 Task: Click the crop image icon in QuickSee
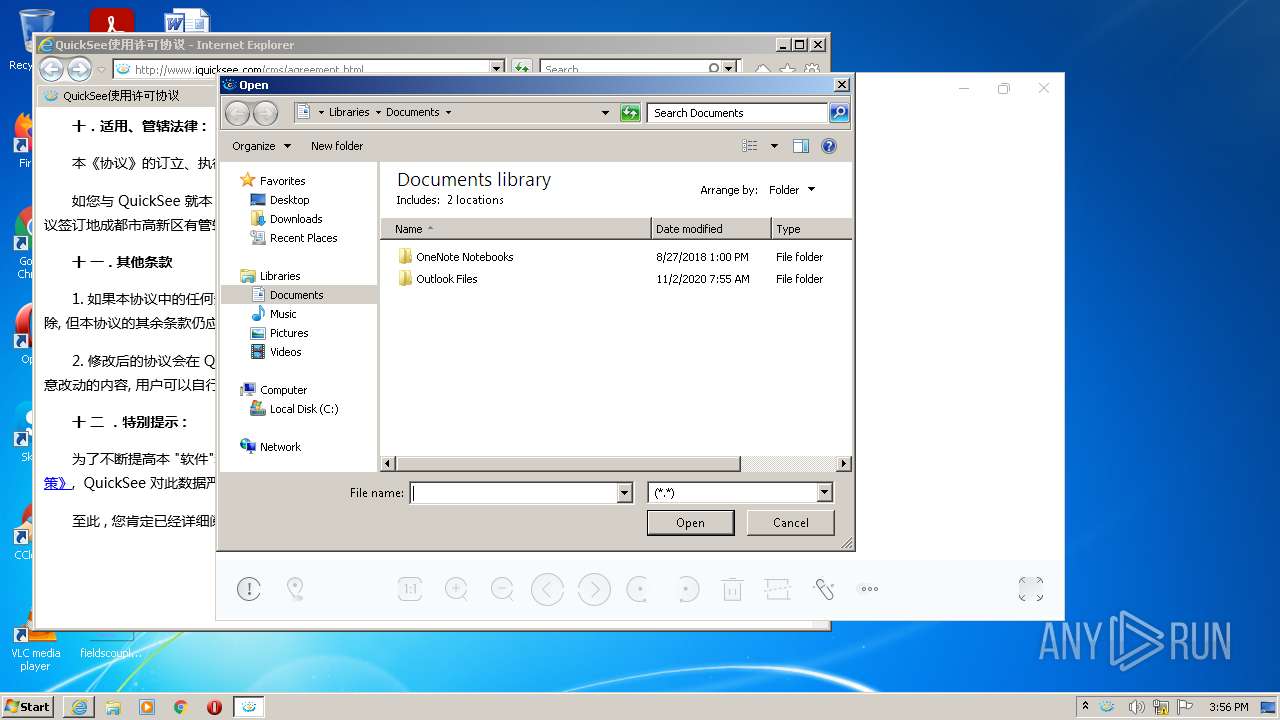tap(778, 589)
